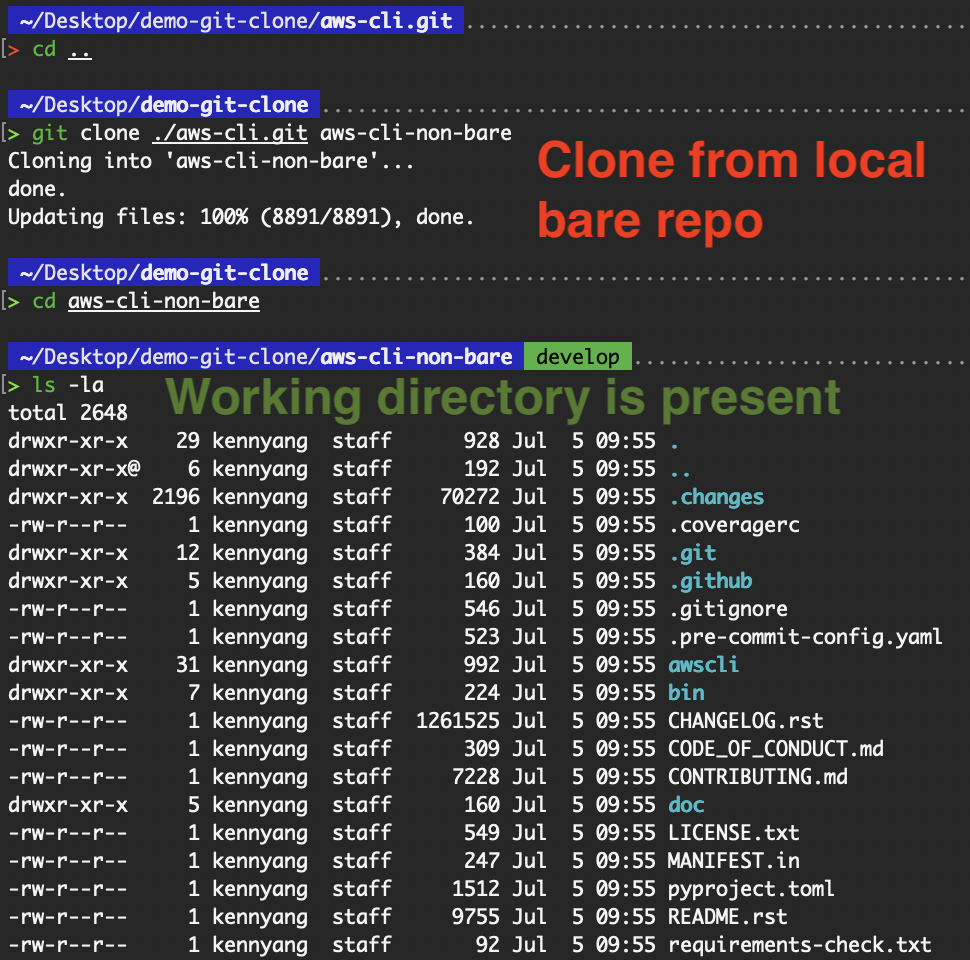This screenshot has width=970, height=960.
Task: Click the size '1512' in pyproject.toml row
Action: pyautogui.click(x=476, y=889)
